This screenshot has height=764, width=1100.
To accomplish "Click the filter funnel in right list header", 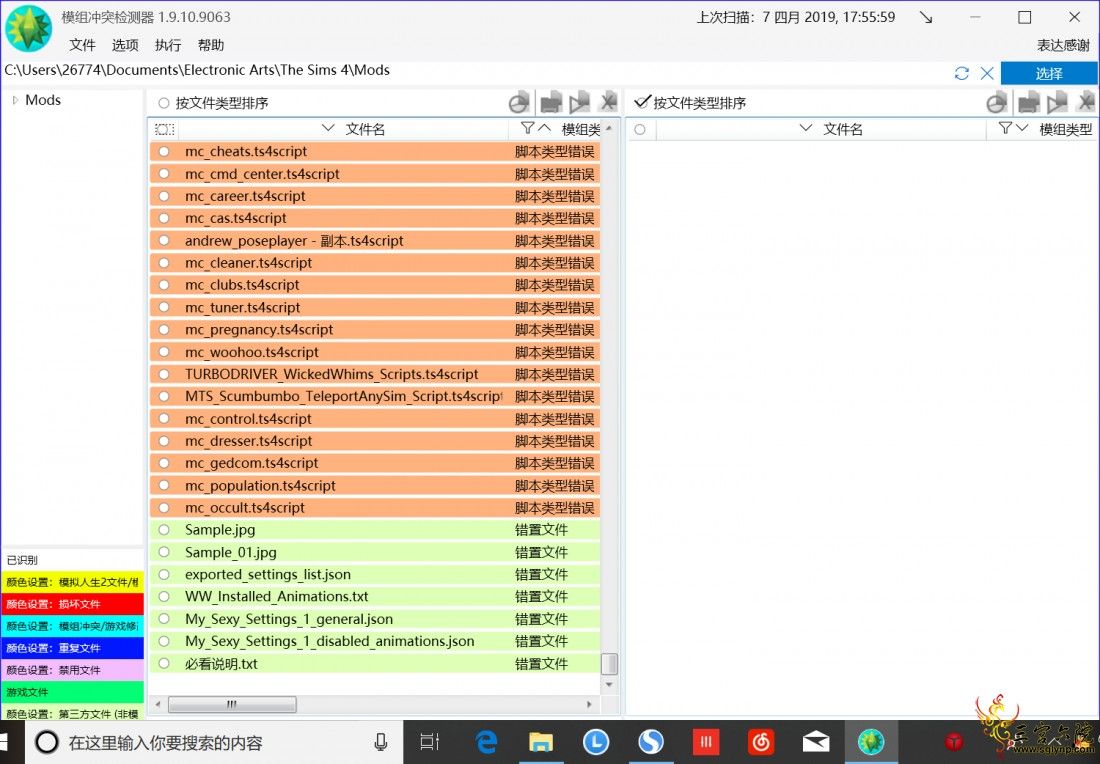I will point(1005,128).
